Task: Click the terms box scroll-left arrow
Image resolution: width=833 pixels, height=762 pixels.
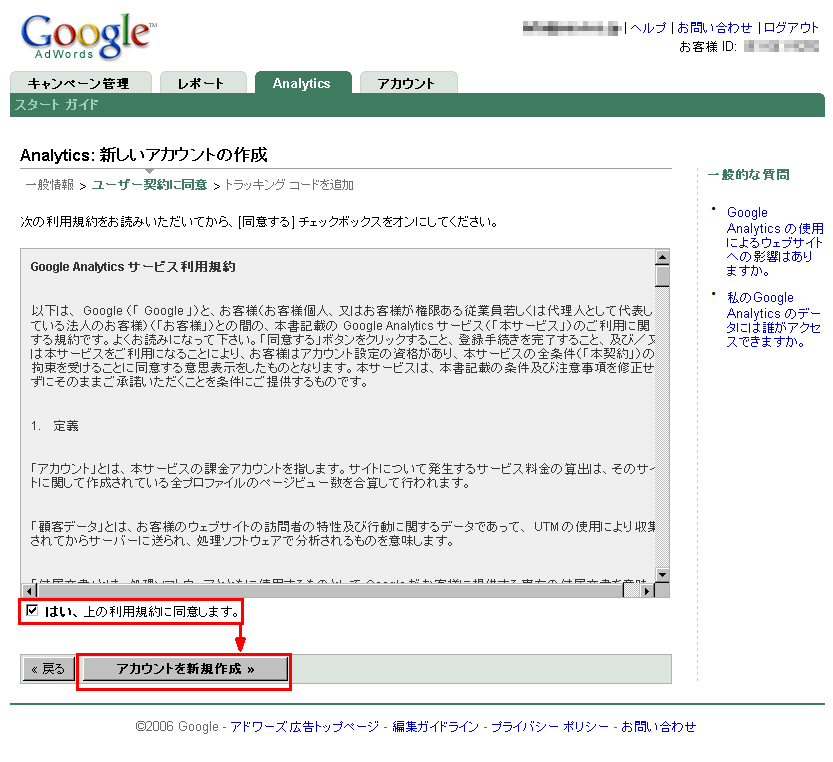Action: pyautogui.click(x=30, y=590)
